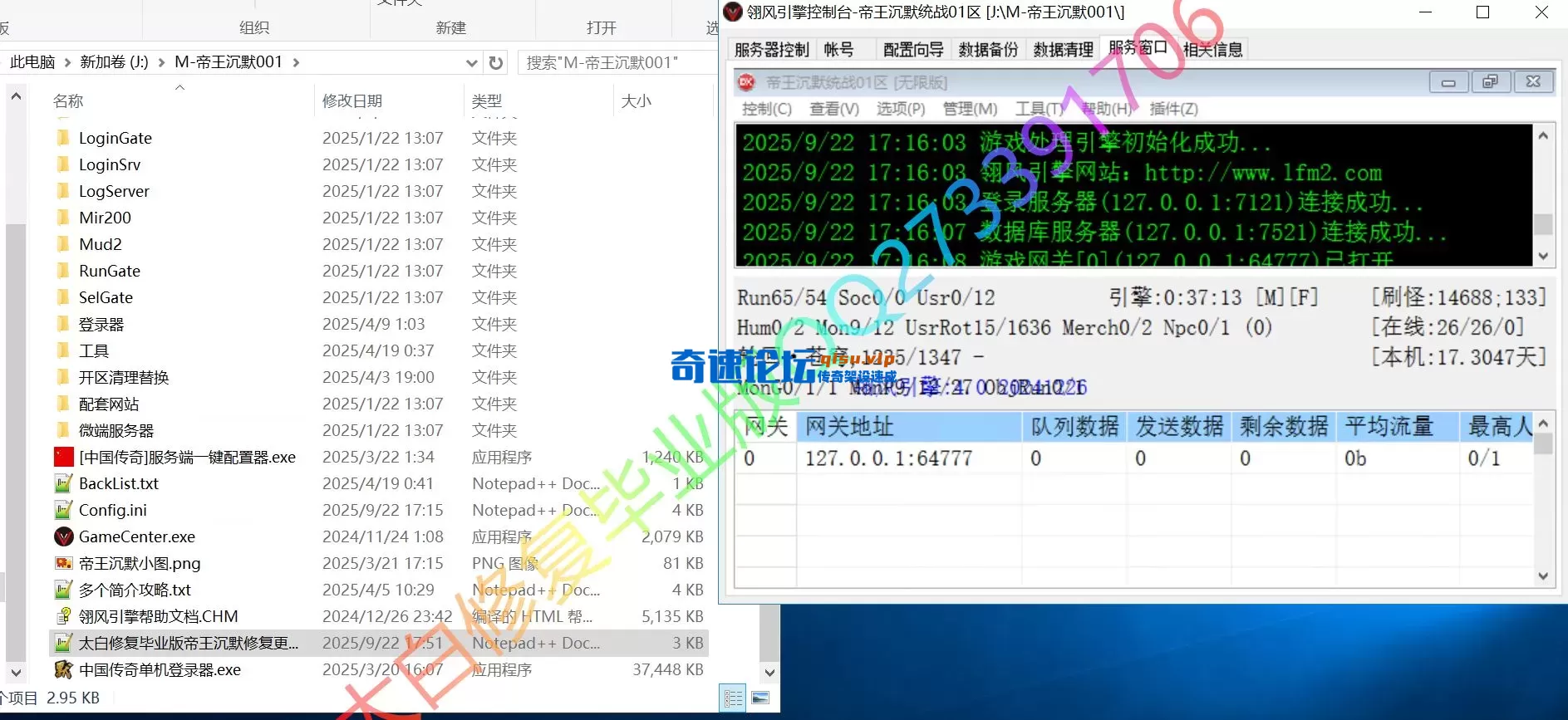
Task: Click the 发送数据 column header
Action: 1179,427
